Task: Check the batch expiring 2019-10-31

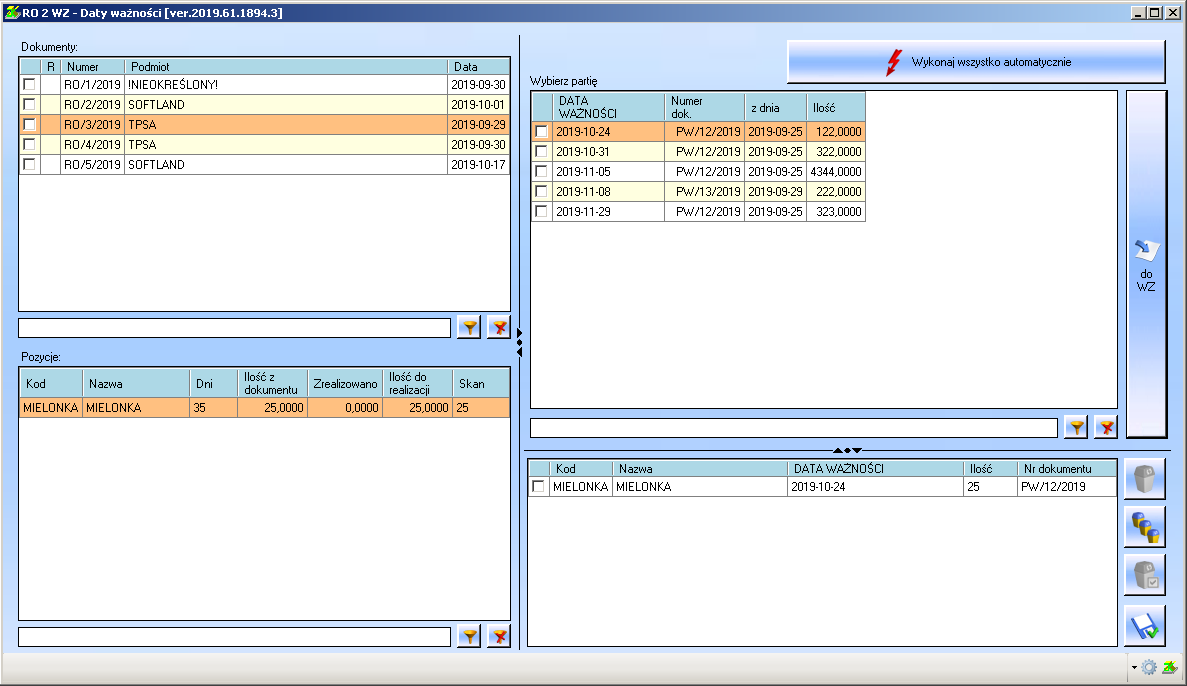Action: coord(541,151)
